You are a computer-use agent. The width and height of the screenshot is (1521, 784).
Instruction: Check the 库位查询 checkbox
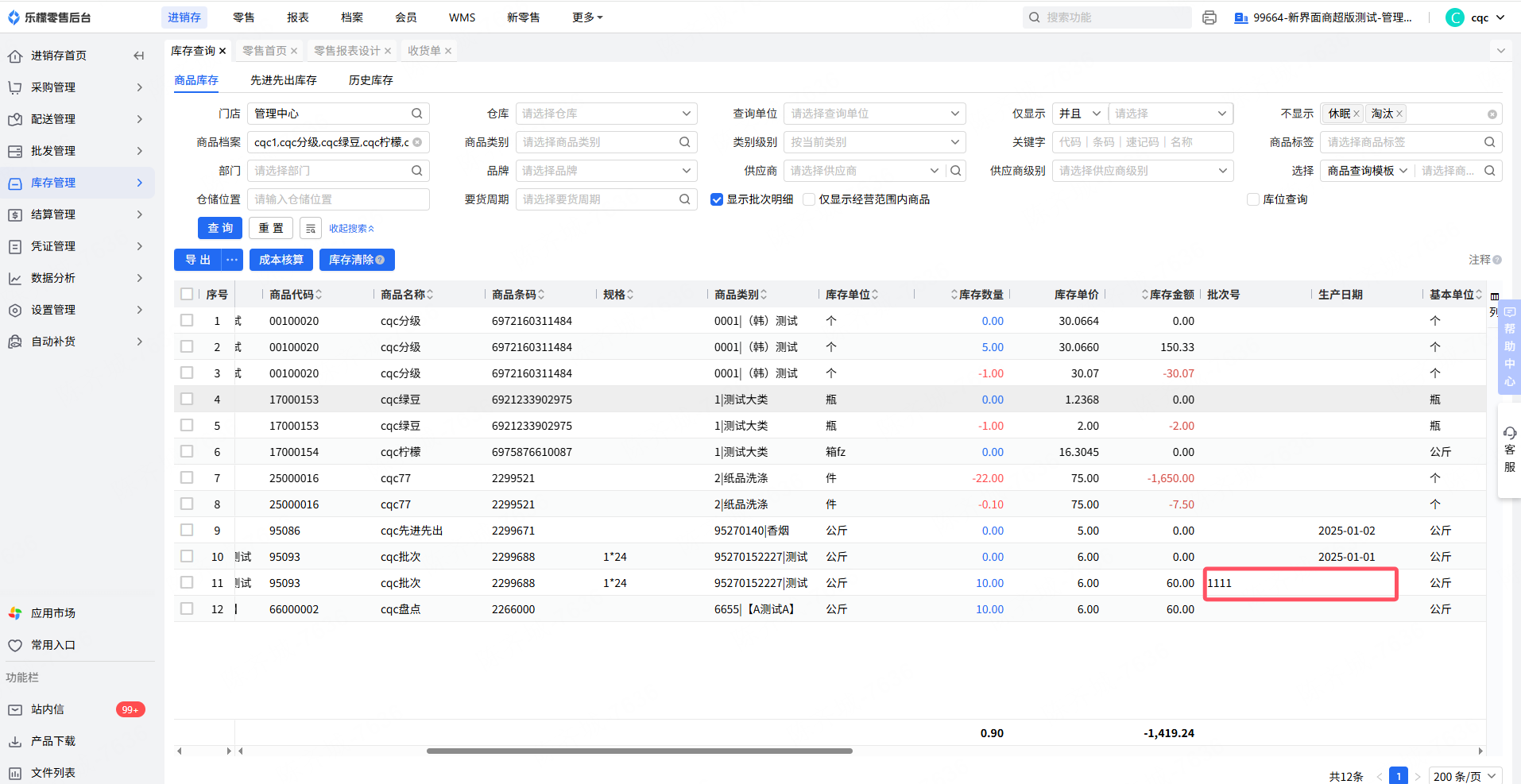1253,199
